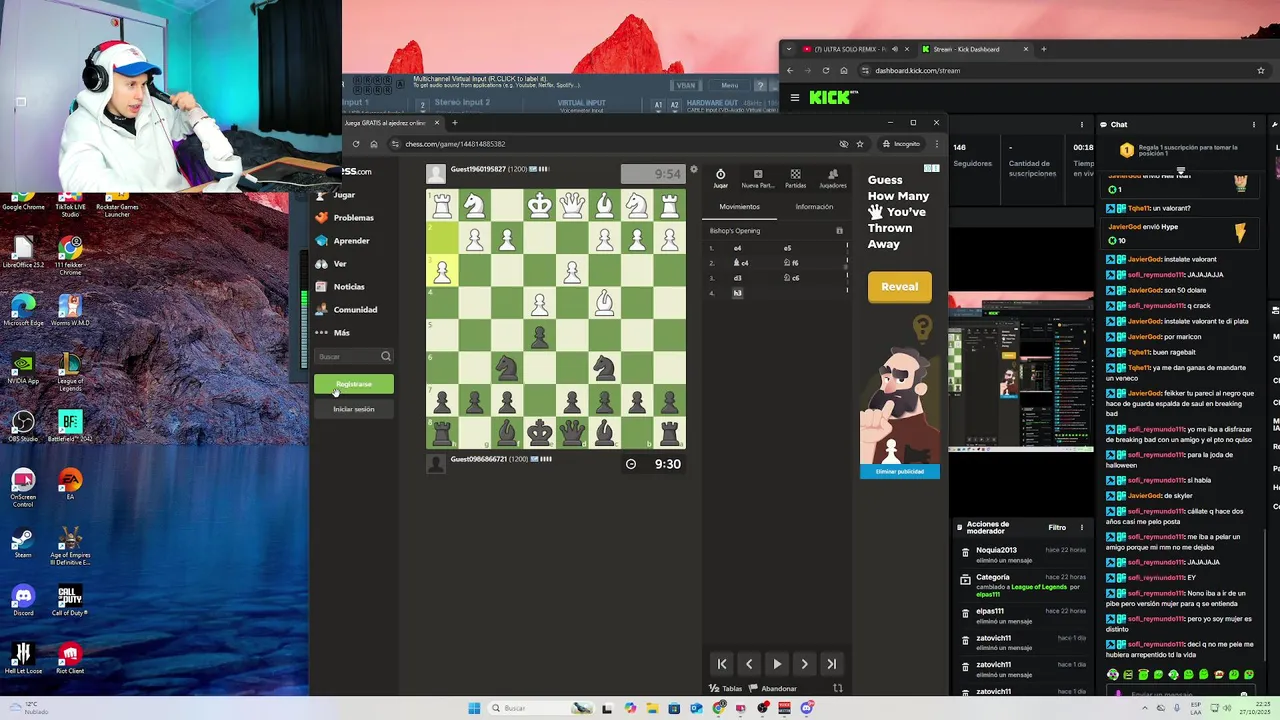
Task: Resign the game with Abandonar
Action: click(x=773, y=688)
